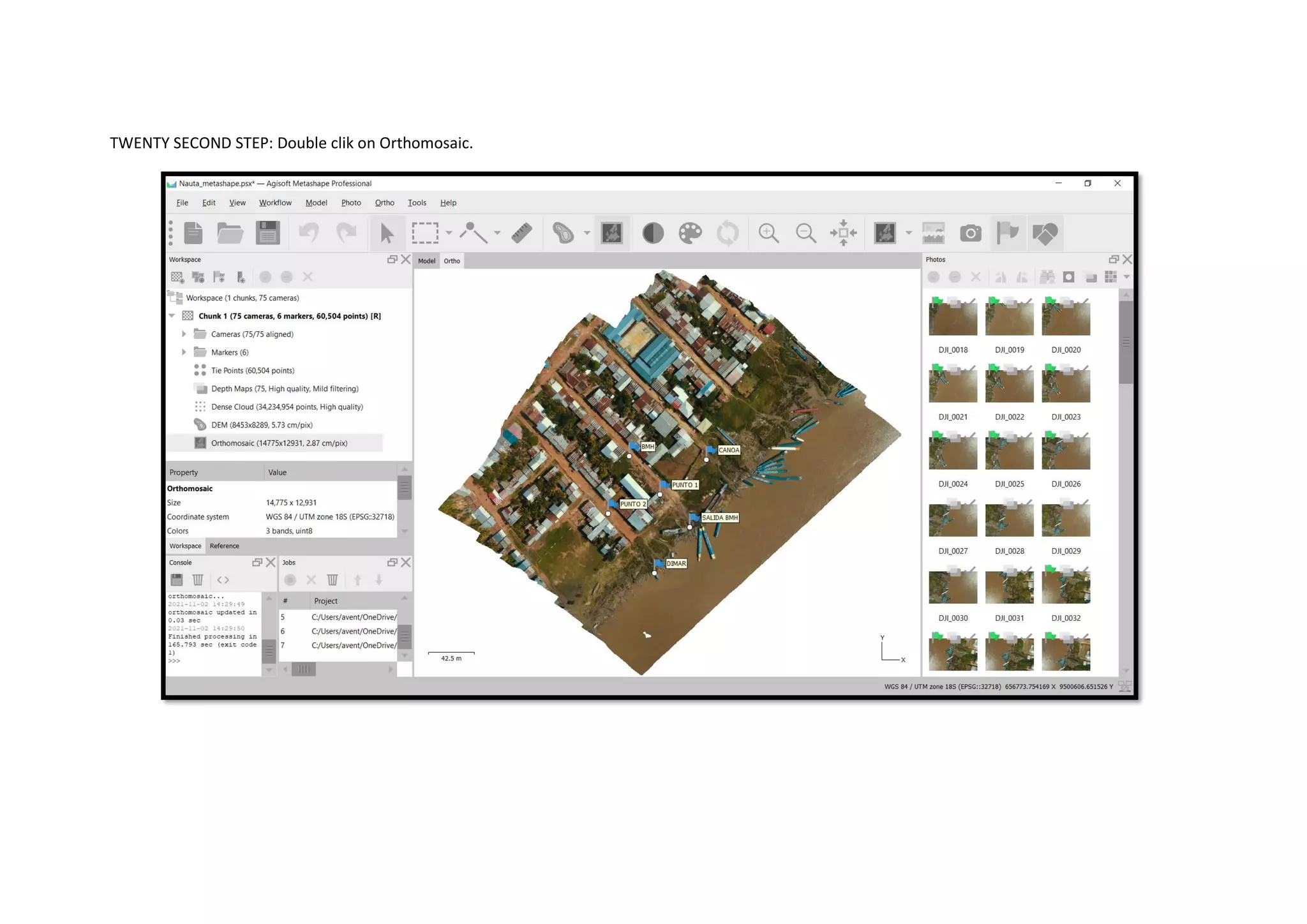The image size is (1307, 924).
Task: Select the rectangle selection tool
Action: coord(424,233)
